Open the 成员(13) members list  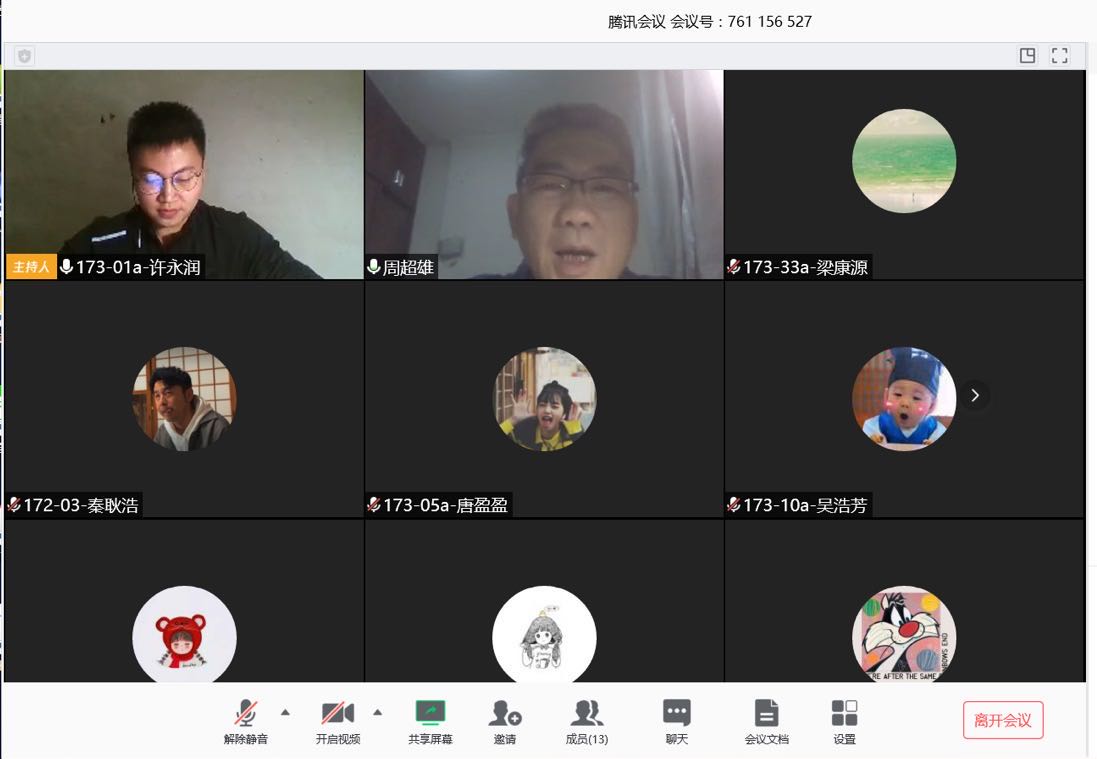587,721
